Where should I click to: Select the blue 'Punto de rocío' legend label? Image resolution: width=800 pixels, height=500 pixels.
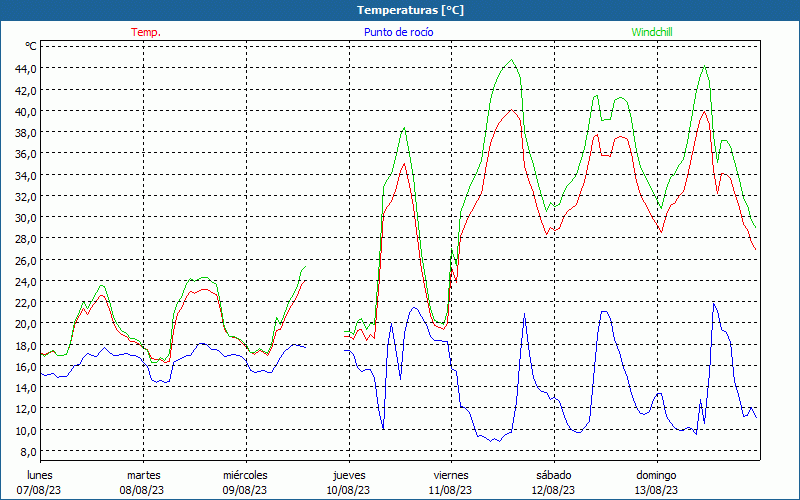[x=398, y=32]
